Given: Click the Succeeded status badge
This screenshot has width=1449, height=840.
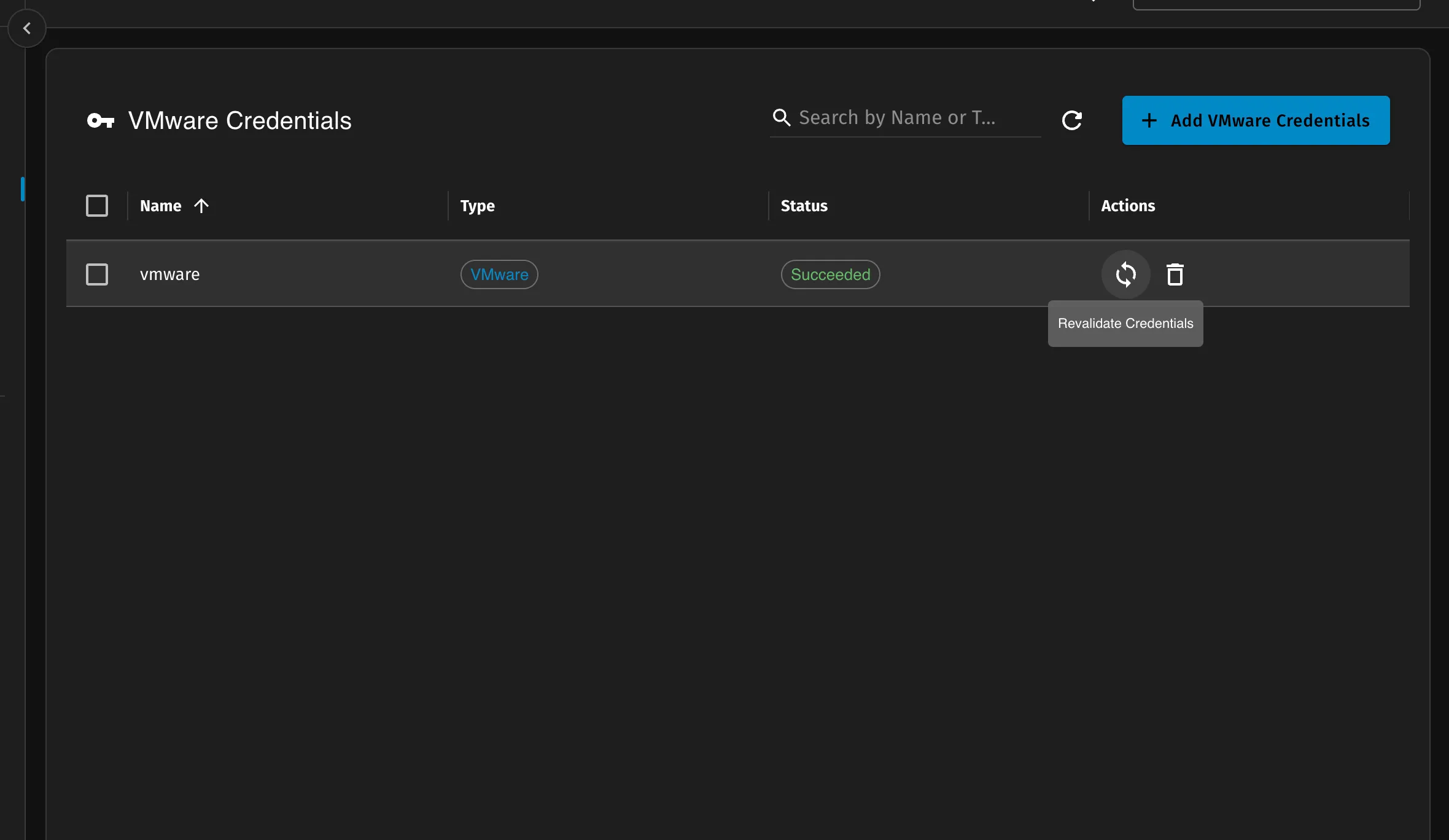Looking at the screenshot, I should pos(830,274).
